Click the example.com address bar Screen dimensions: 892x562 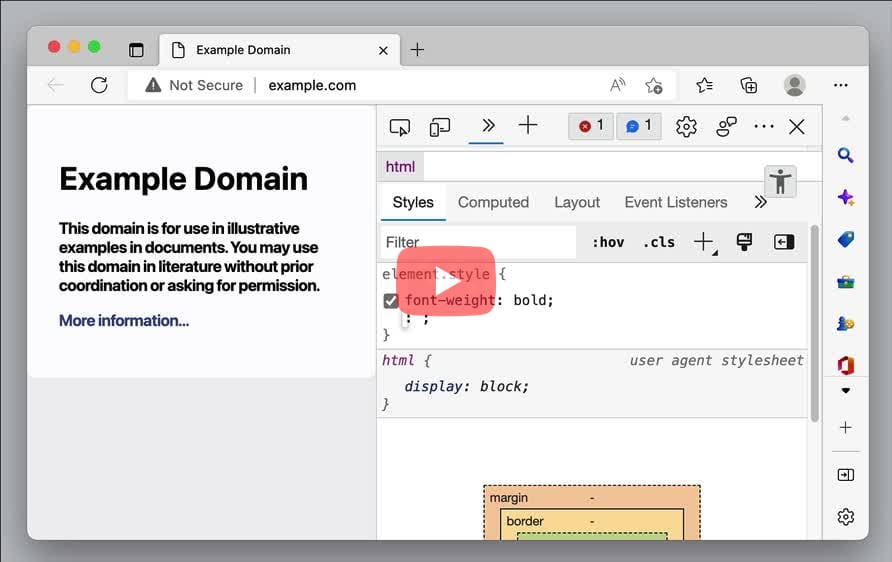click(x=312, y=85)
